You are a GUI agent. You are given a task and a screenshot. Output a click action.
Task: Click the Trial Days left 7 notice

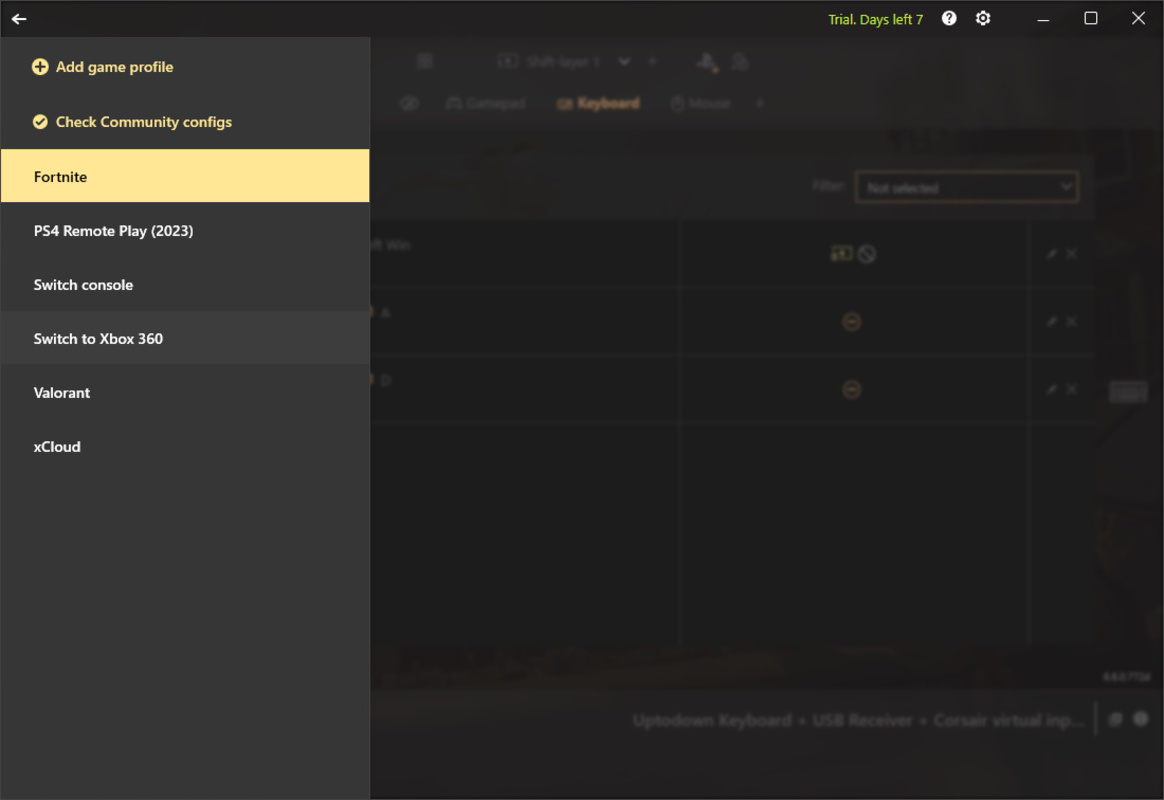[875, 19]
